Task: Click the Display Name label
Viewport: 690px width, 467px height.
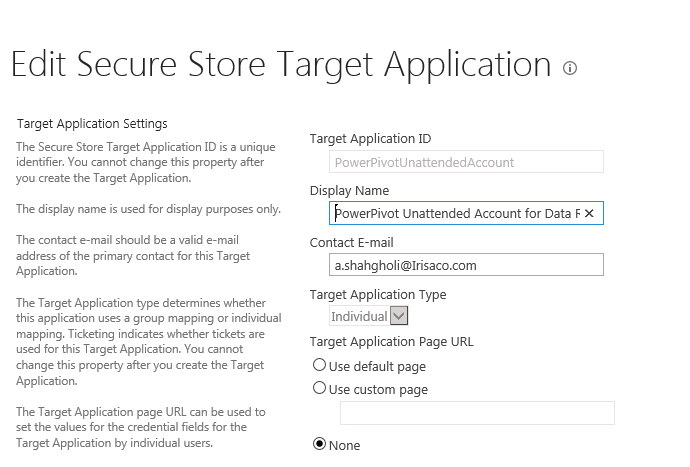Action: pos(349,191)
